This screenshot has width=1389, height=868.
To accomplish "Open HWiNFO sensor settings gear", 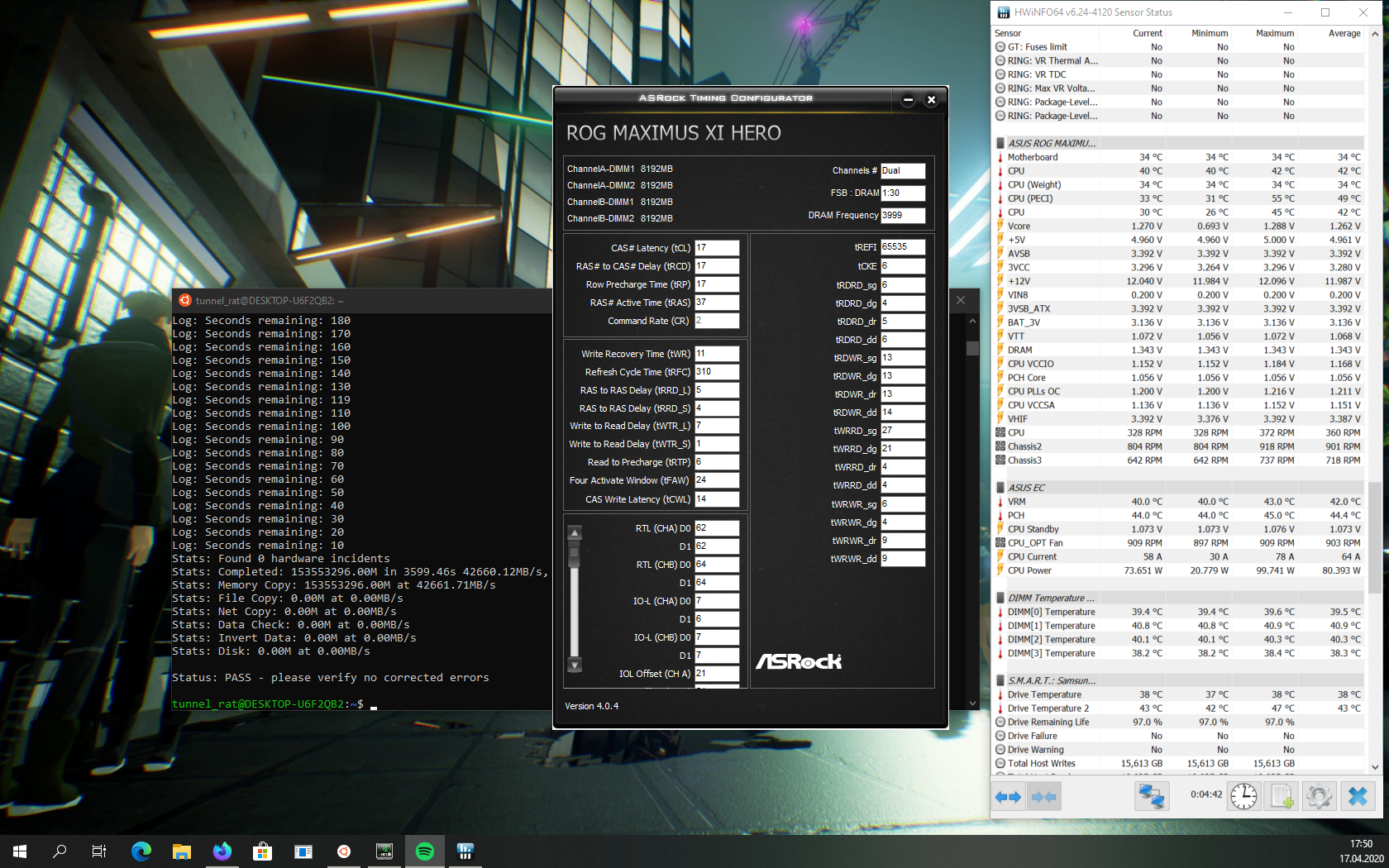I will 1320,797.
